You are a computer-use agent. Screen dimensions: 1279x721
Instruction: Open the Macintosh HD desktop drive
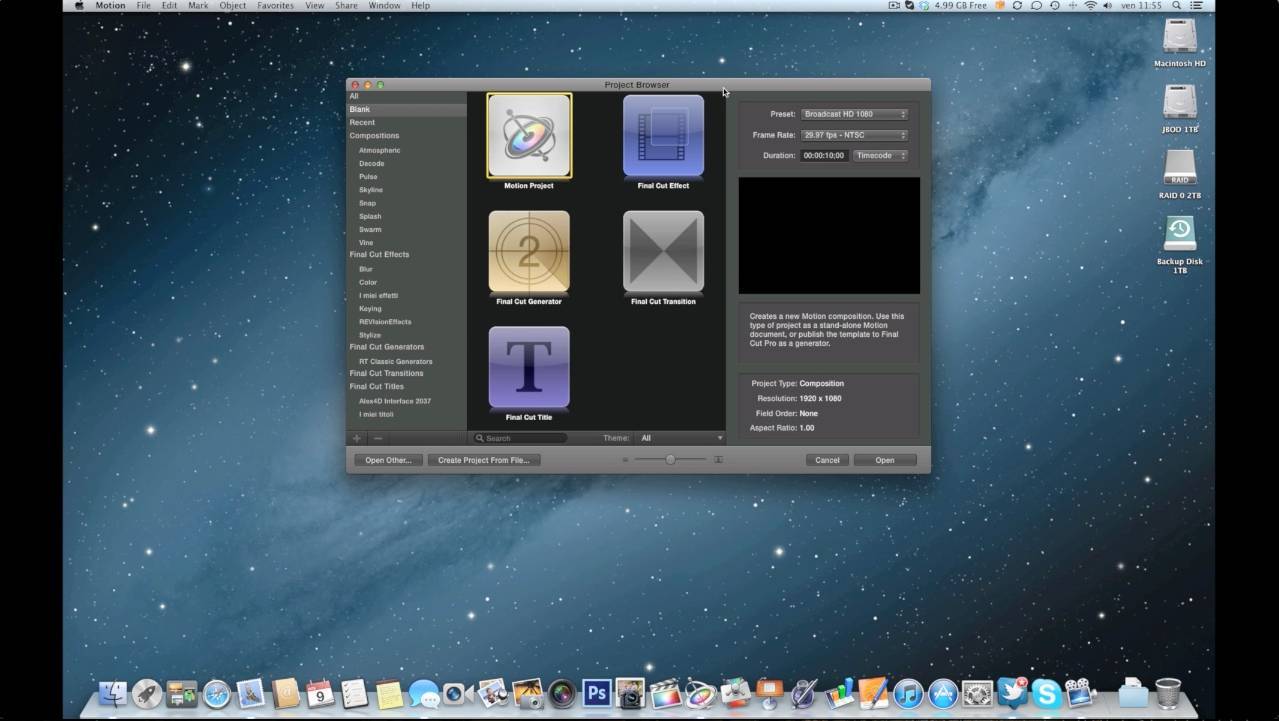pyautogui.click(x=1180, y=38)
